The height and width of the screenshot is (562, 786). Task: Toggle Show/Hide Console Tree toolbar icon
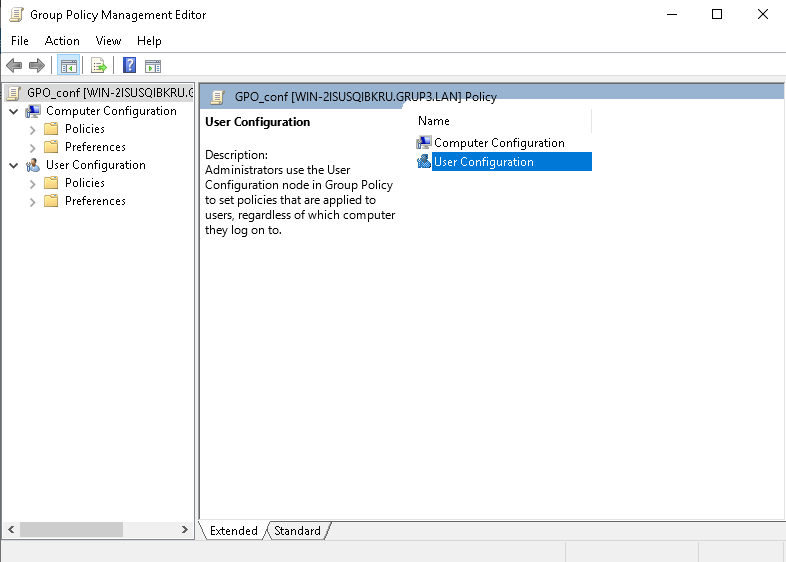click(x=69, y=66)
